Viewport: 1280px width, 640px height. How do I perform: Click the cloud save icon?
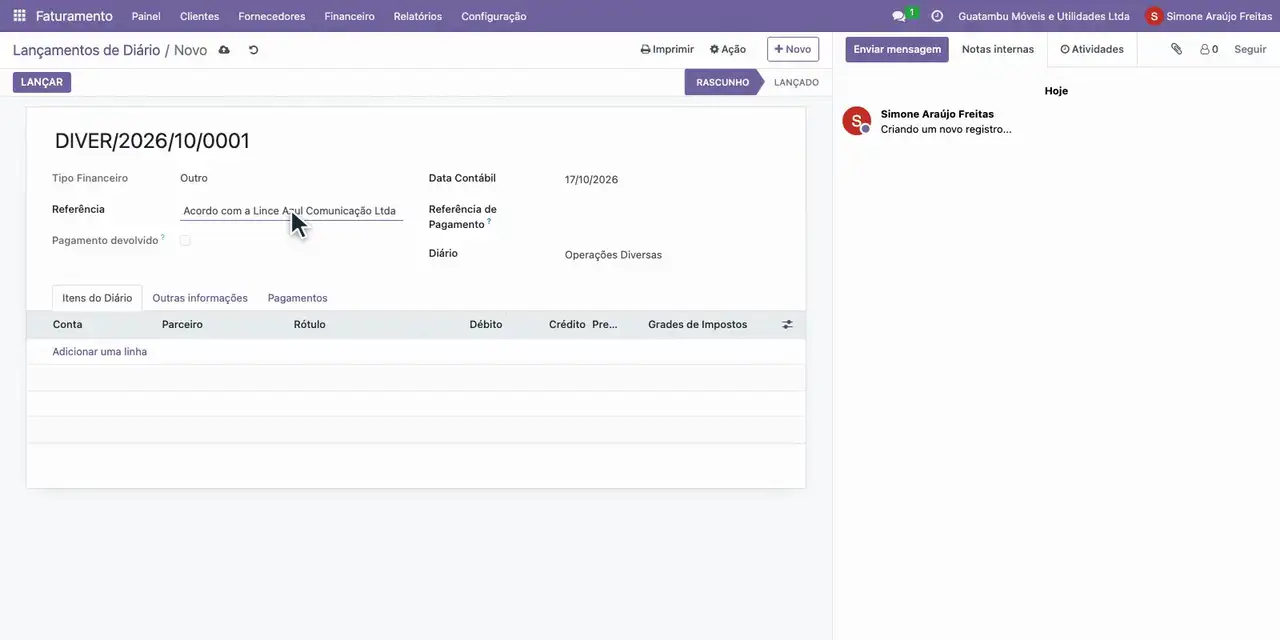224,50
